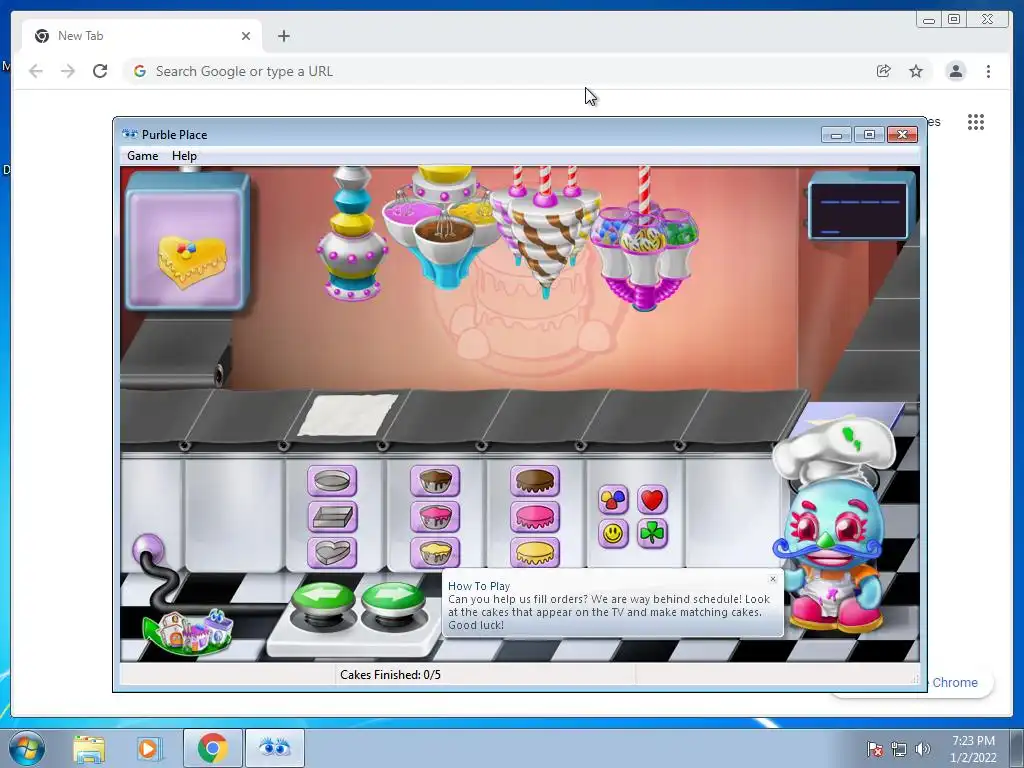Go back in Chrome
The height and width of the screenshot is (768, 1024).
click(x=36, y=71)
